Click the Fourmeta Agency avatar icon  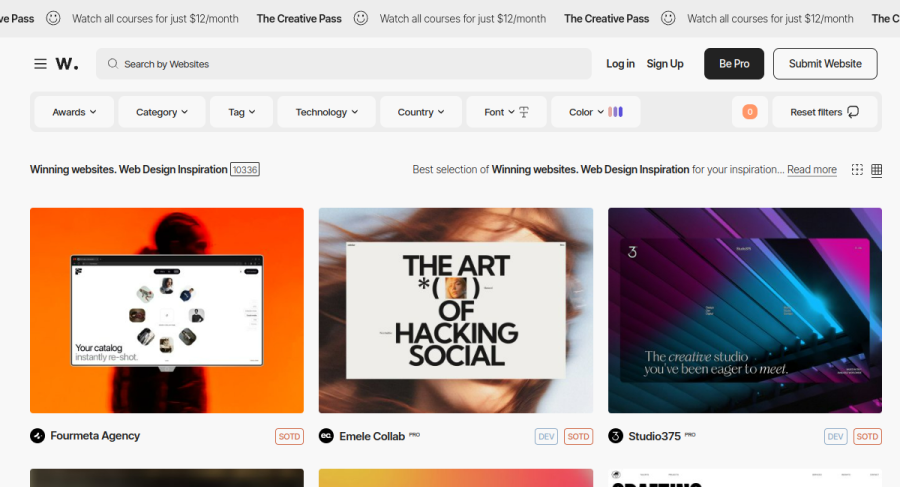pos(37,436)
